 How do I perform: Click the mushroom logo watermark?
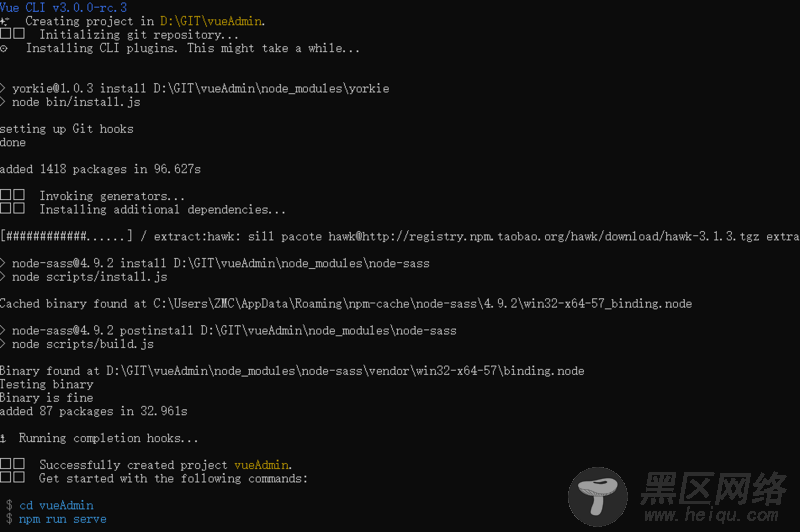[x=597, y=496]
